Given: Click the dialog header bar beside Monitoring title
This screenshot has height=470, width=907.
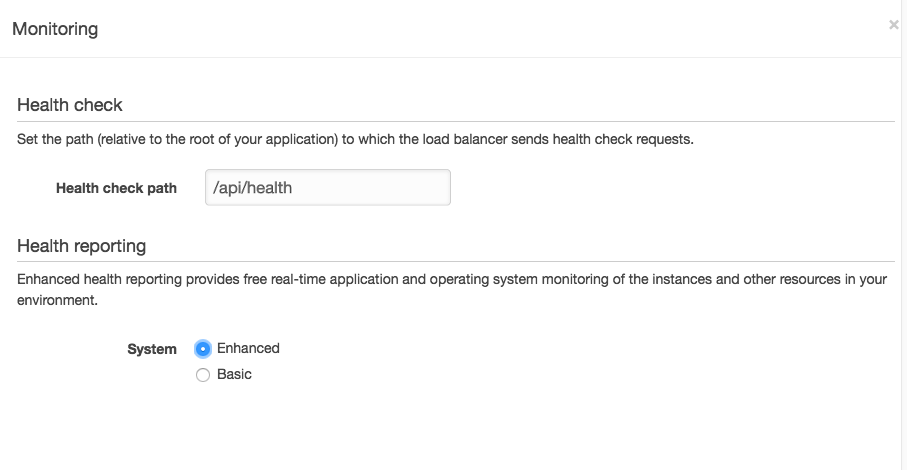Looking at the screenshot, I should point(492,29).
